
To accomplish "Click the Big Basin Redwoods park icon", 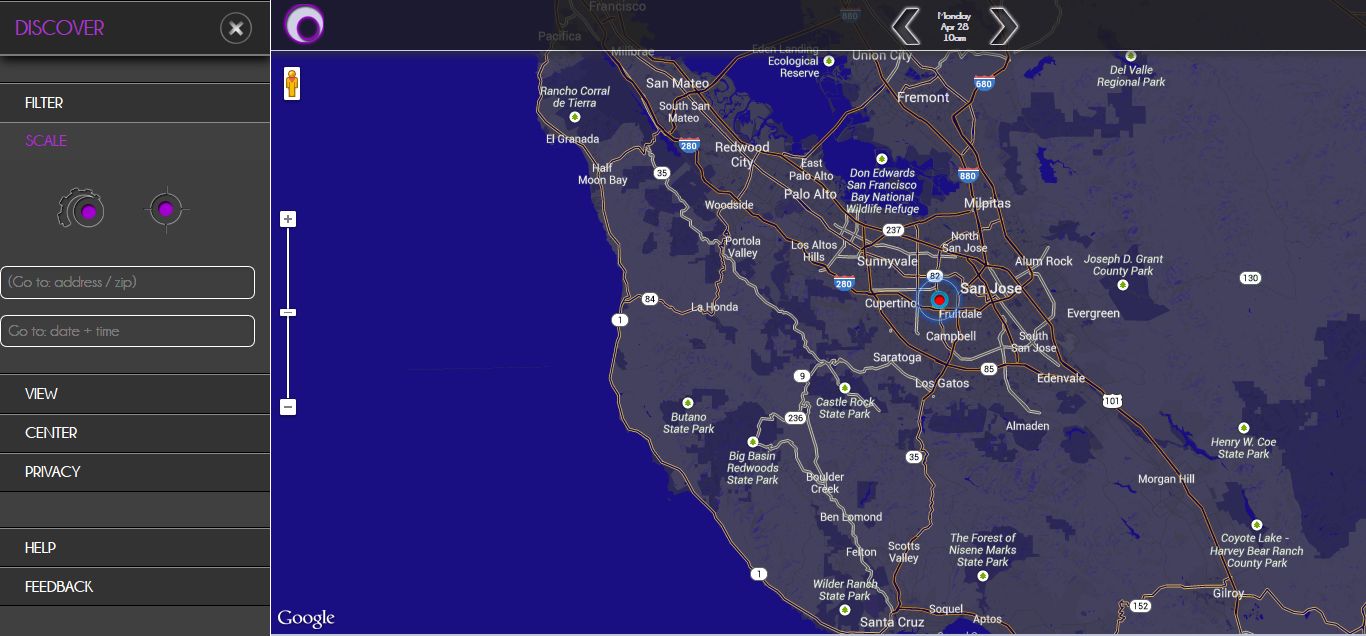I will click(752, 441).
